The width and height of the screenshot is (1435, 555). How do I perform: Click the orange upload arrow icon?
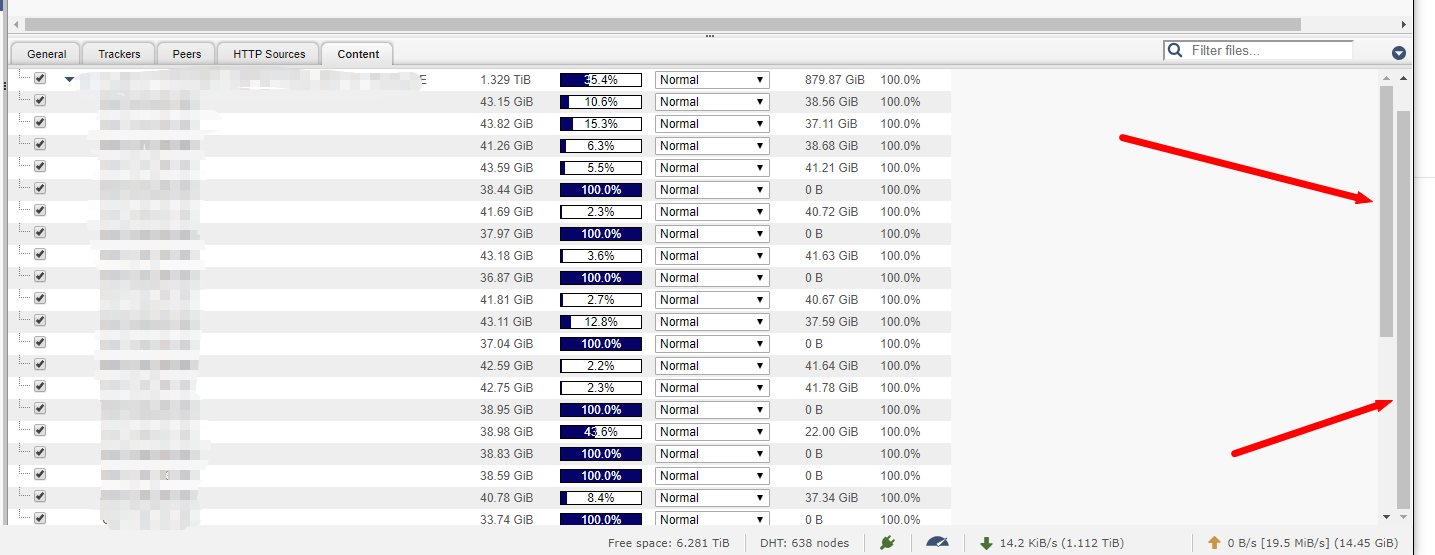click(1214, 543)
